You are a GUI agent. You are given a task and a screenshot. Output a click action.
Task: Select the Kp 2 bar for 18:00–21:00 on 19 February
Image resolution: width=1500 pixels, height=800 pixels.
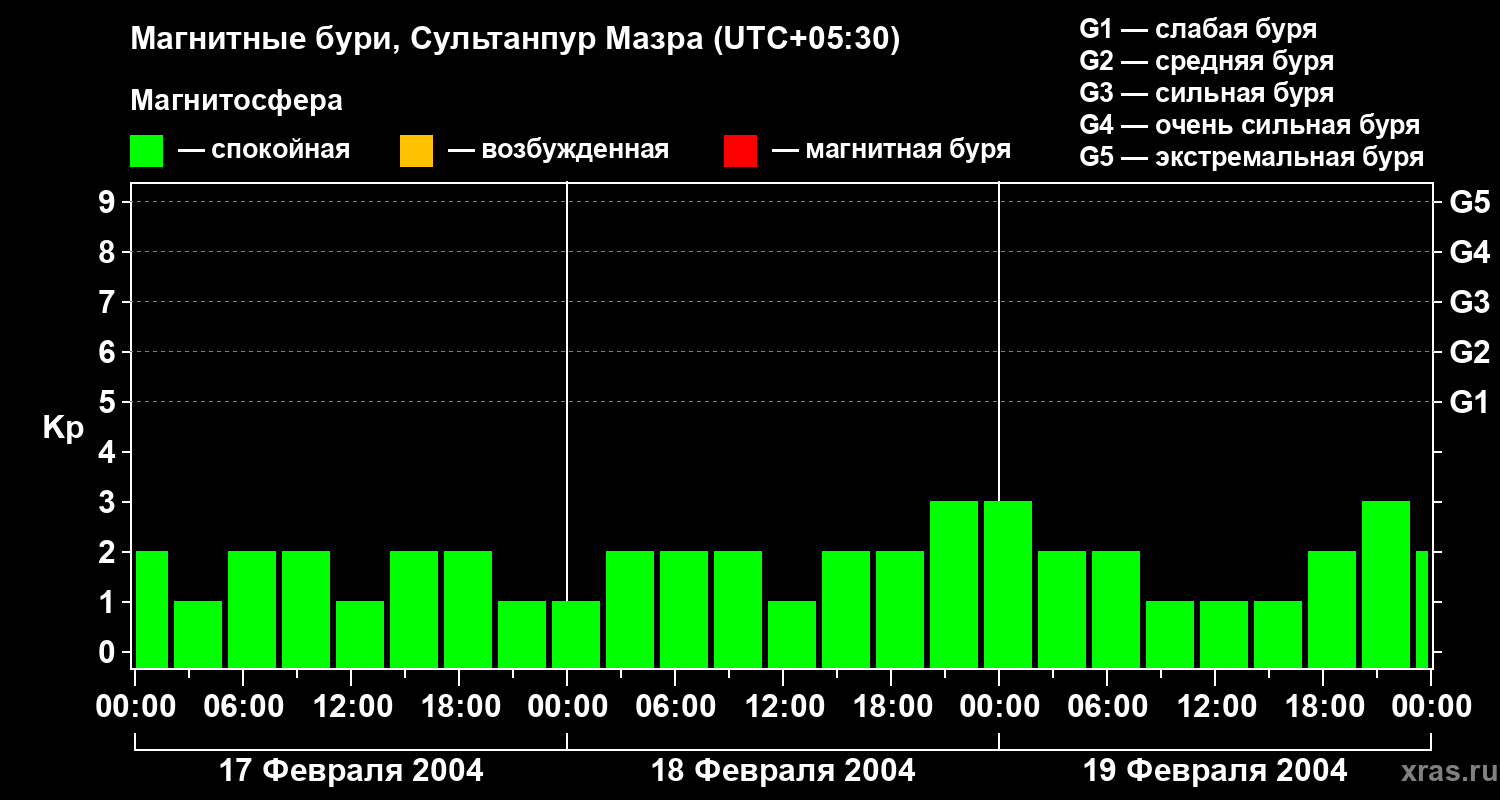1332,610
